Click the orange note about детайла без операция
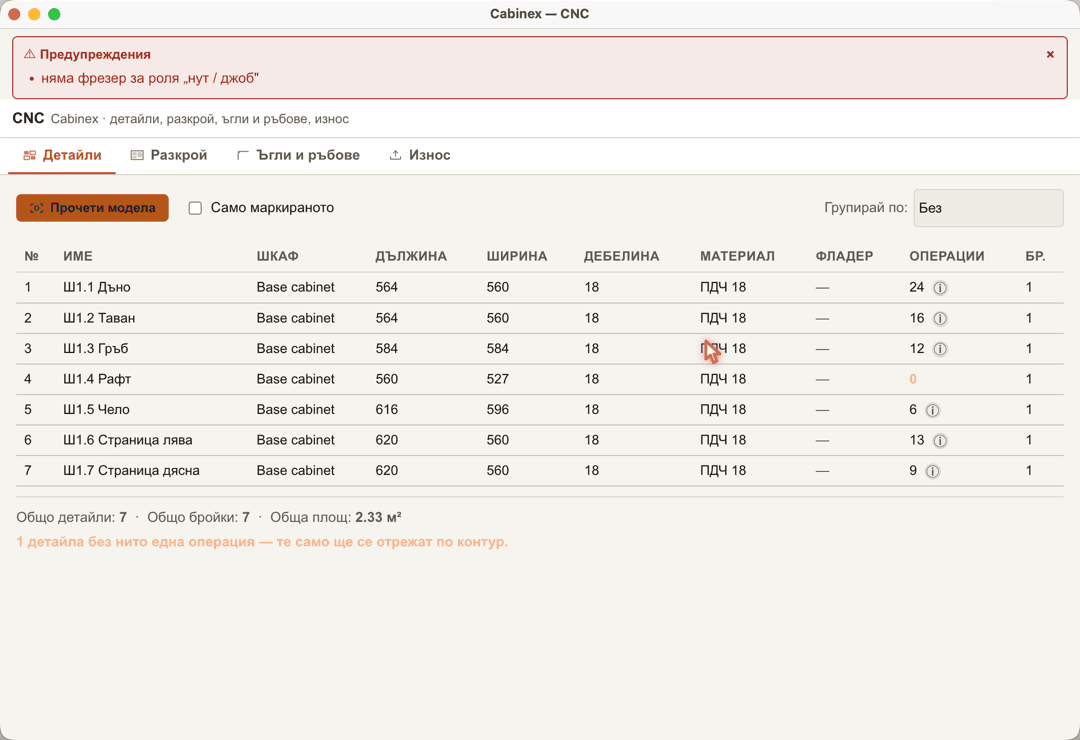Viewport: 1080px width, 740px height. [x=262, y=542]
